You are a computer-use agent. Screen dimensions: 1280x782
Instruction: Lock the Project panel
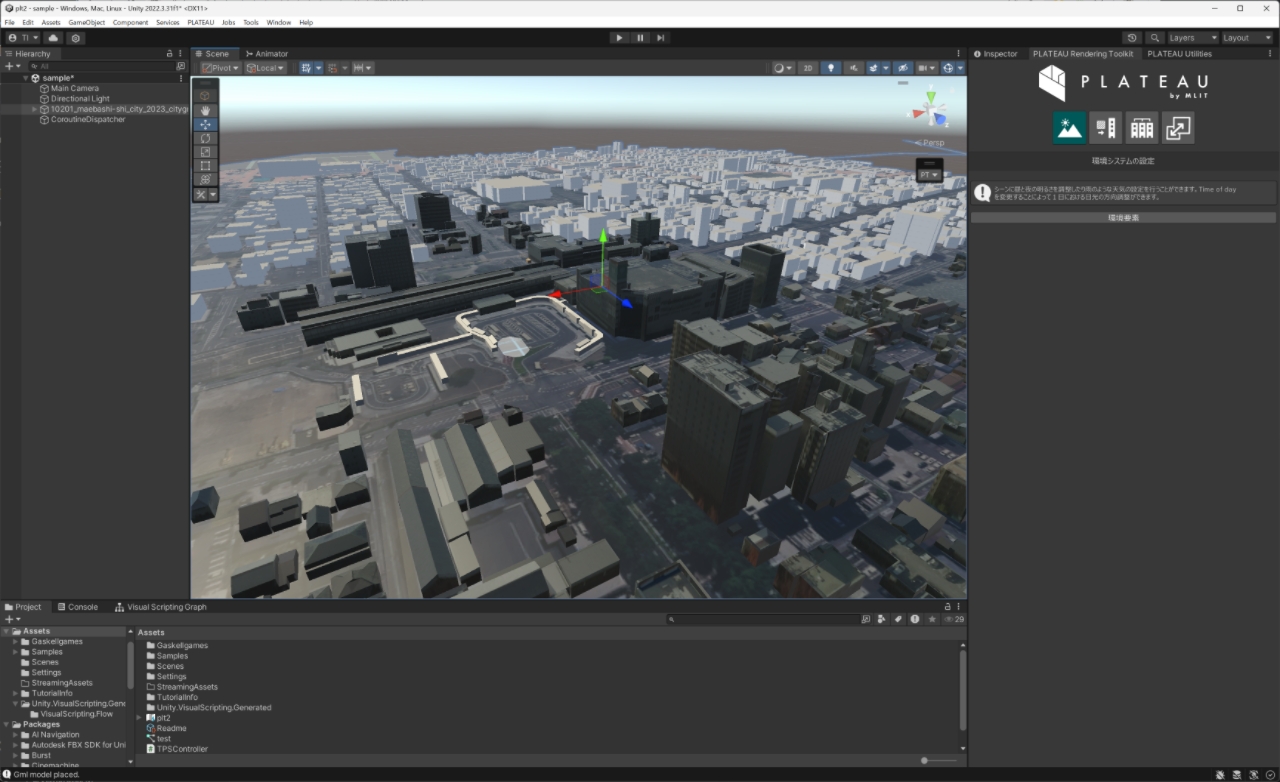pyautogui.click(x=947, y=607)
